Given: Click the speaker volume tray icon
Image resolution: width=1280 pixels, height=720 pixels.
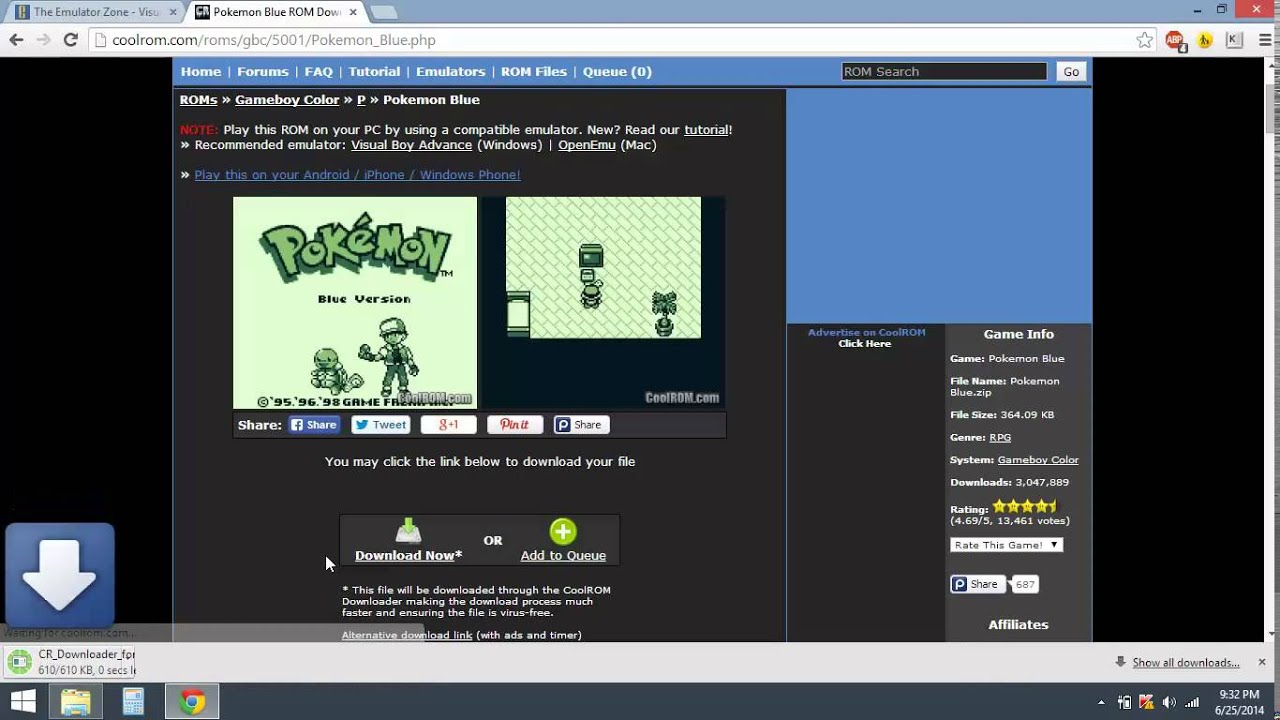Looking at the screenshot, I should (x=1169, y=702).
